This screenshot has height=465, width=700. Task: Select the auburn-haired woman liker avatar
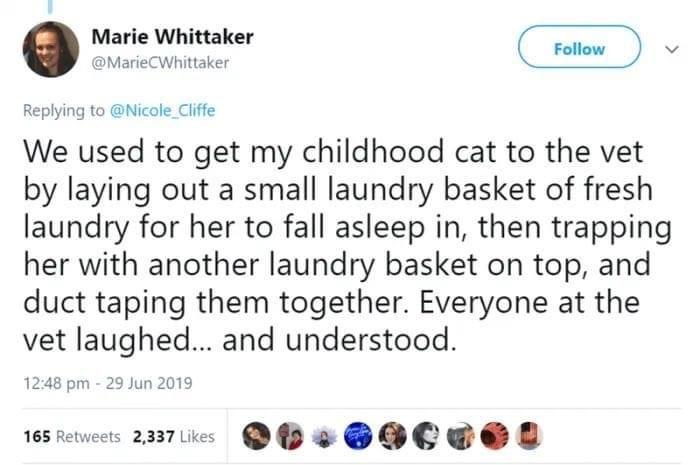pos(392,436)
